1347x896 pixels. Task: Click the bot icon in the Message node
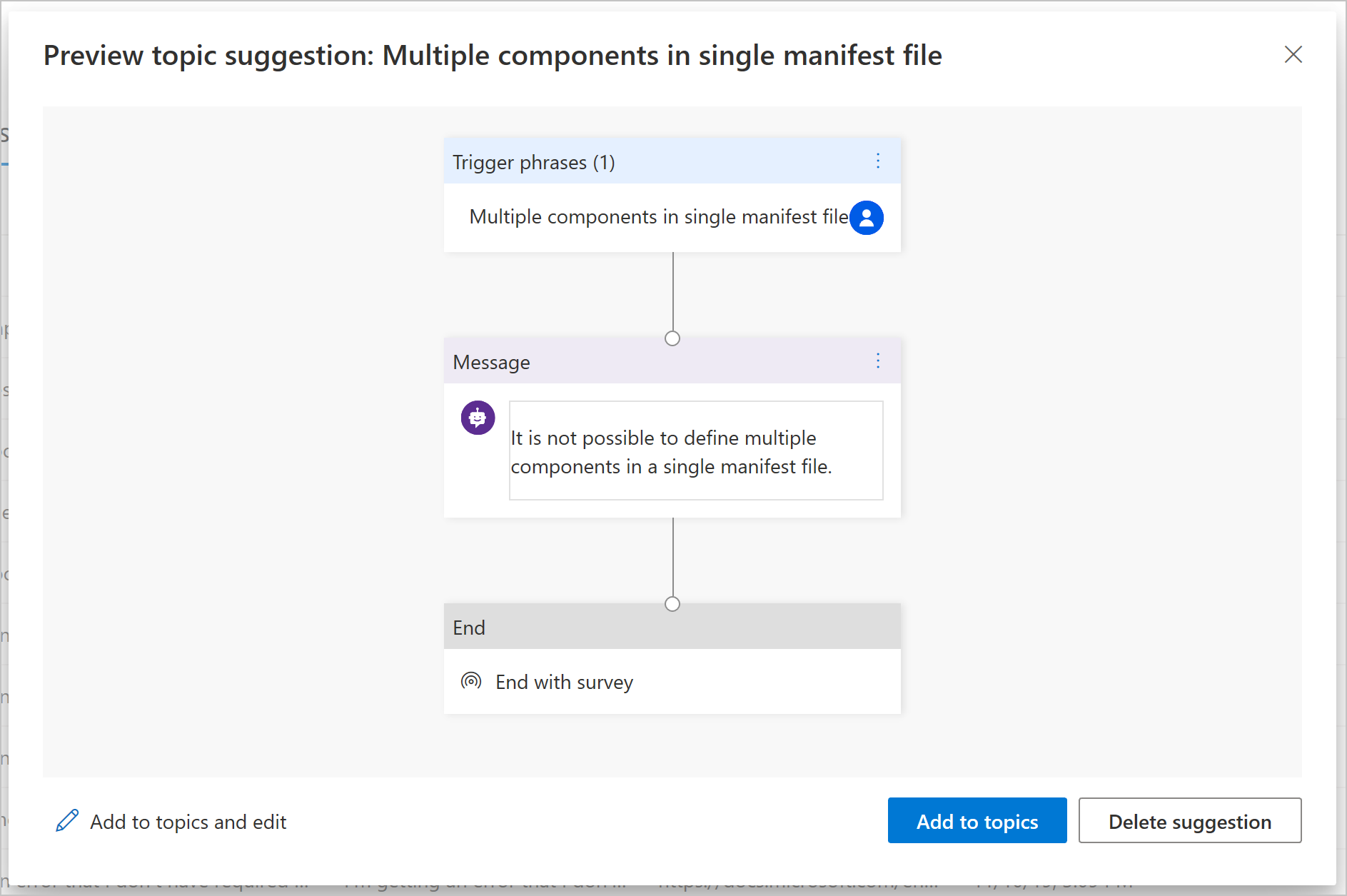478,418
